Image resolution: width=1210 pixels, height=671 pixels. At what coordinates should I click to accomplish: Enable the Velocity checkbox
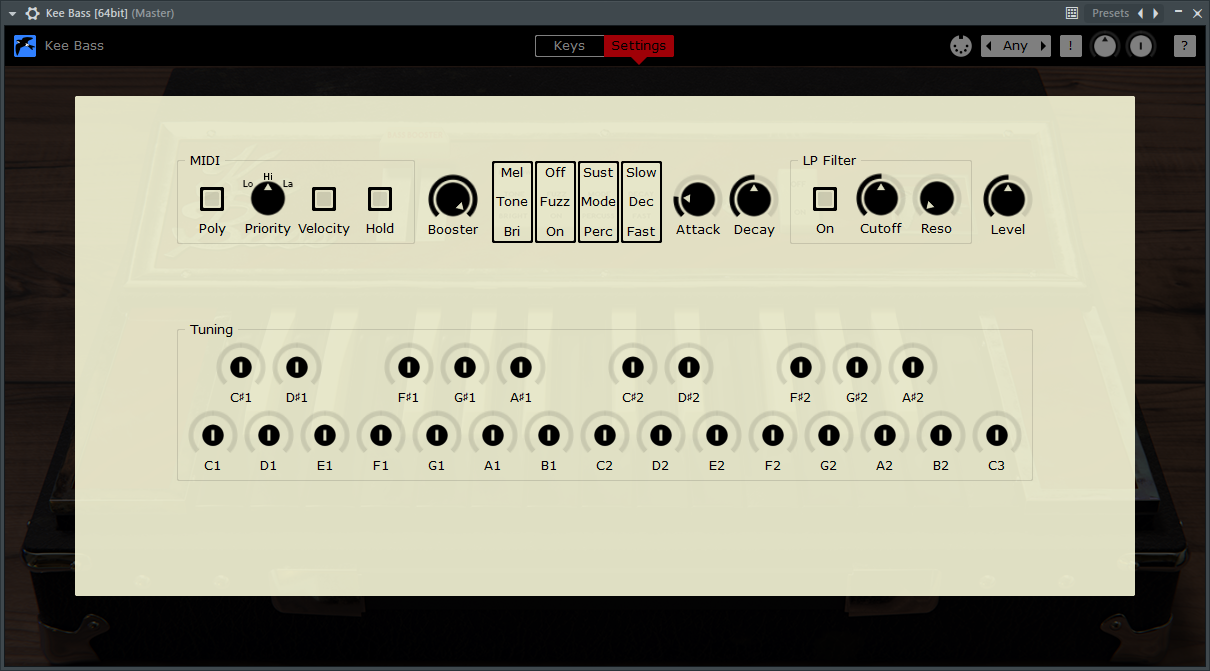coord(324,199)
